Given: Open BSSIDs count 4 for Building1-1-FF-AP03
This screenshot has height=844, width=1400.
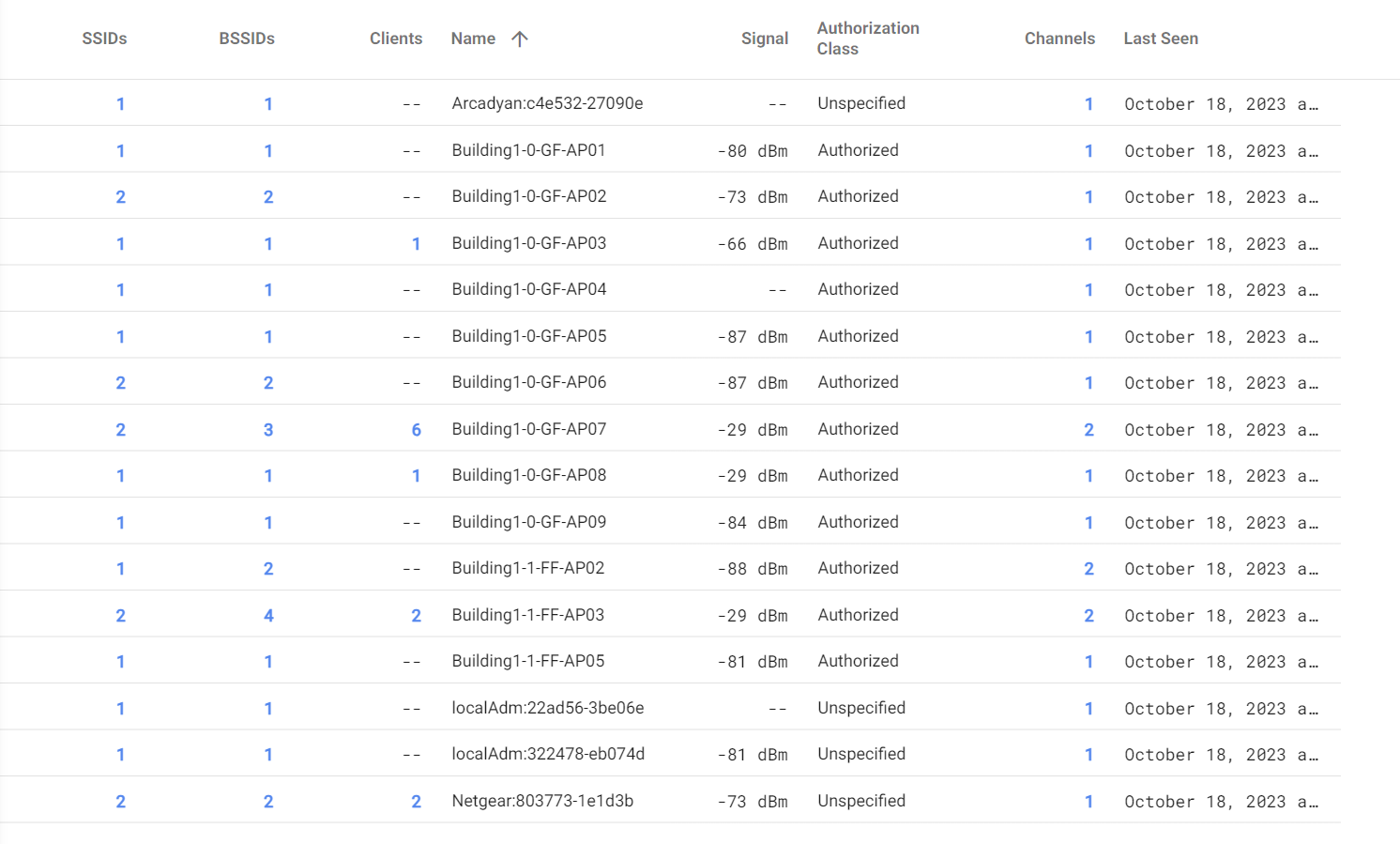Looking at the screenshot, I should pyautogui.click(x=268, y=616).
